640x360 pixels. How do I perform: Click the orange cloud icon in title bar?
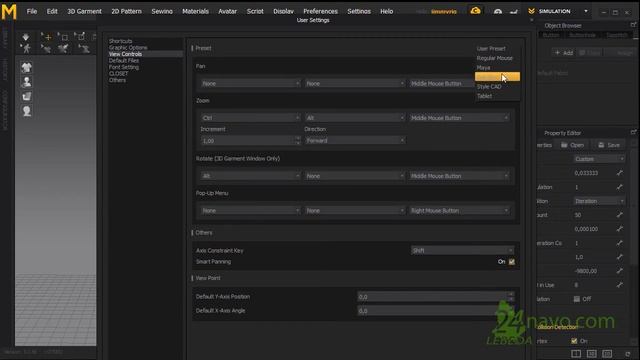click(475, 11)
